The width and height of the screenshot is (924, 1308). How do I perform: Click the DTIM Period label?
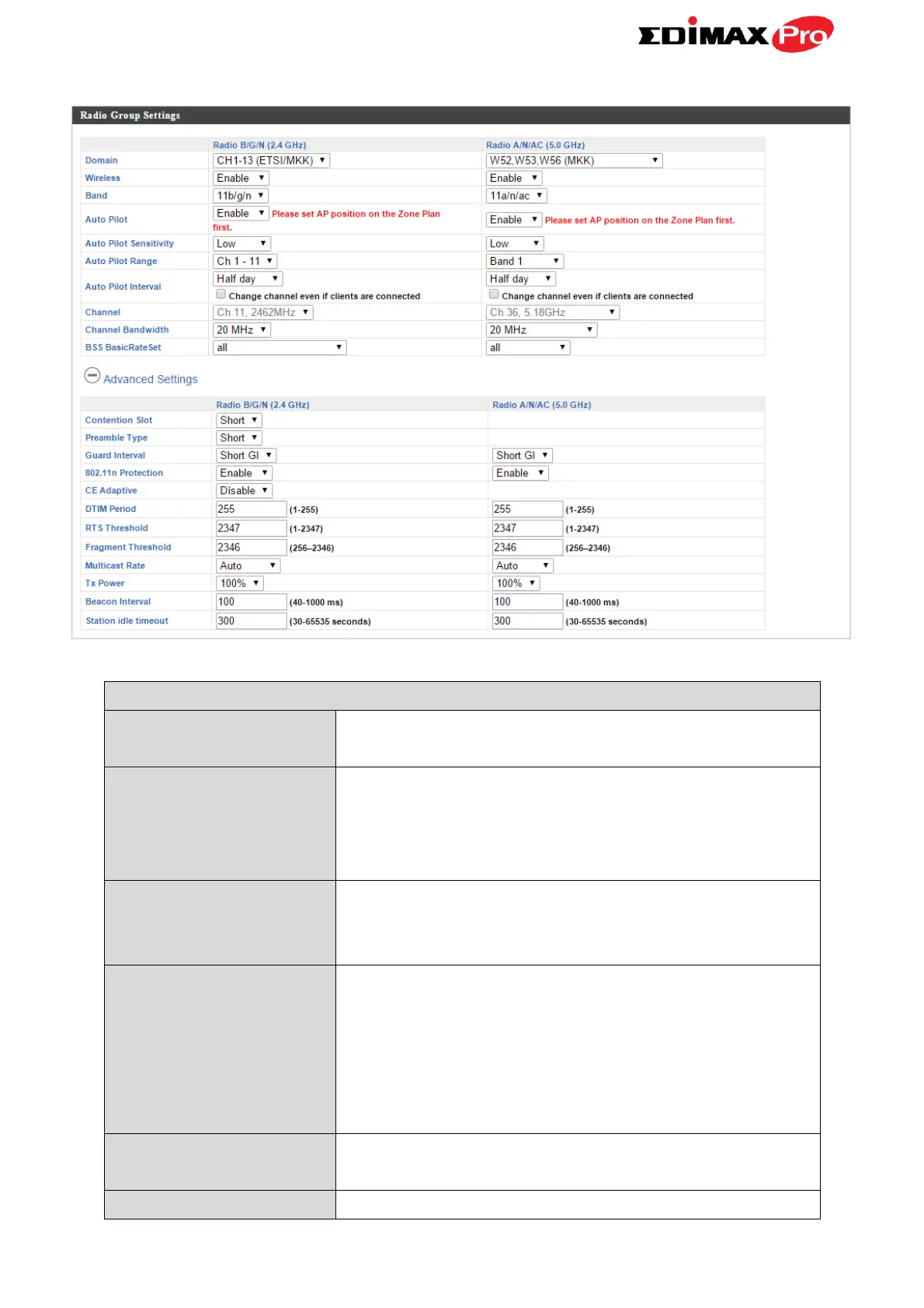(x=110, y=510)
